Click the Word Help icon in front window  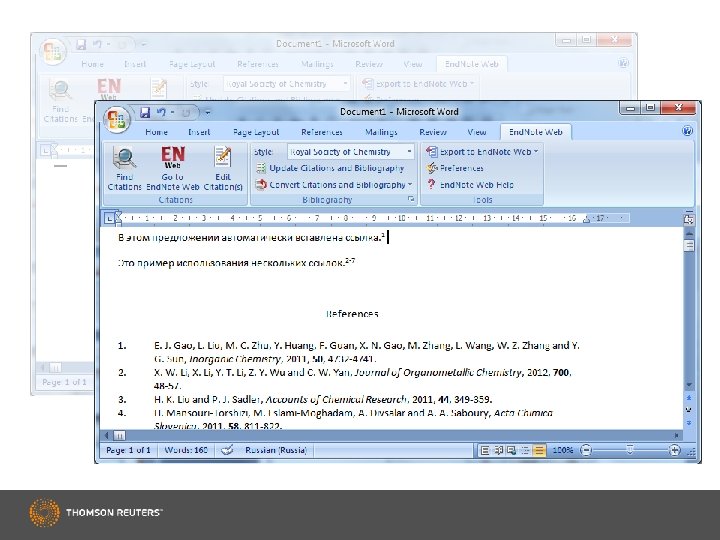click(x=687, y=131)
